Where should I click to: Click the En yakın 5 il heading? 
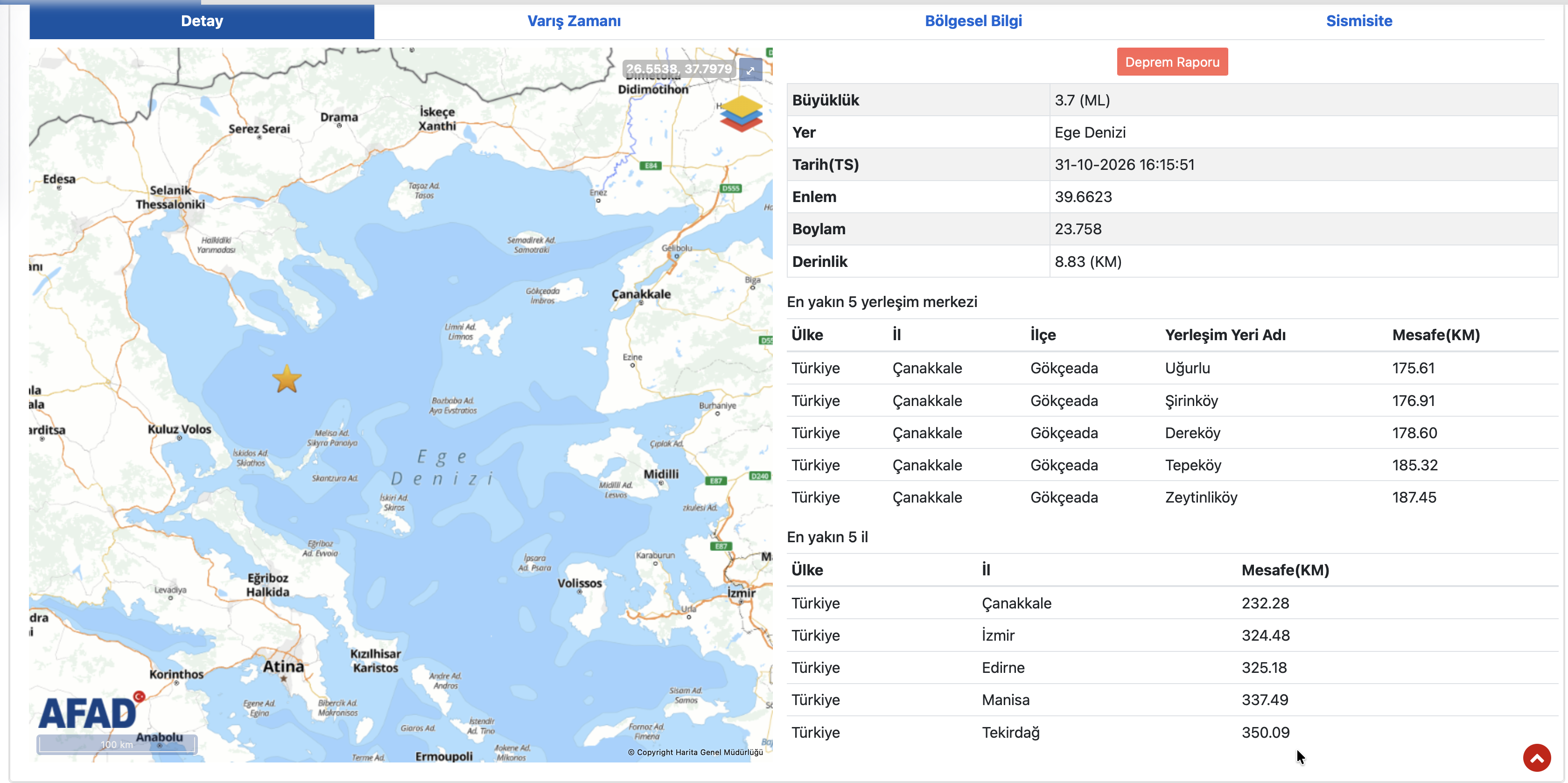[x=827, y=537]
